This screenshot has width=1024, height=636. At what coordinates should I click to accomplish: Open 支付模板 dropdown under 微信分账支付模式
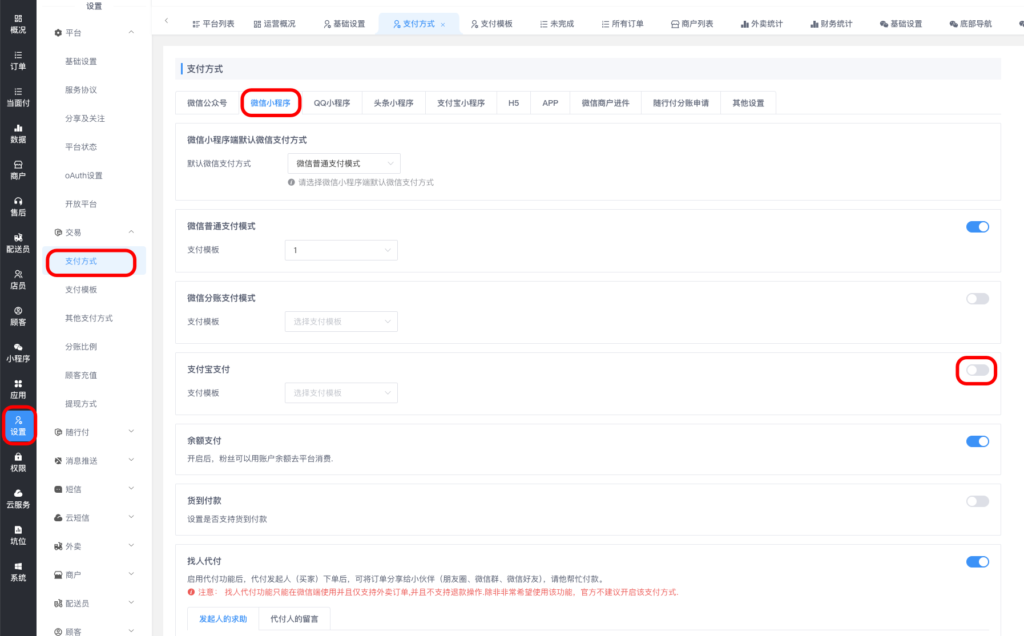click(340, 321)
